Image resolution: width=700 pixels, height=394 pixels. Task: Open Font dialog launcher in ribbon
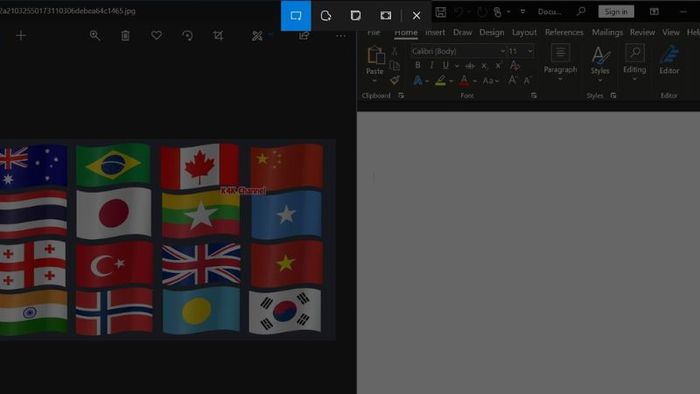click(533, 95)
